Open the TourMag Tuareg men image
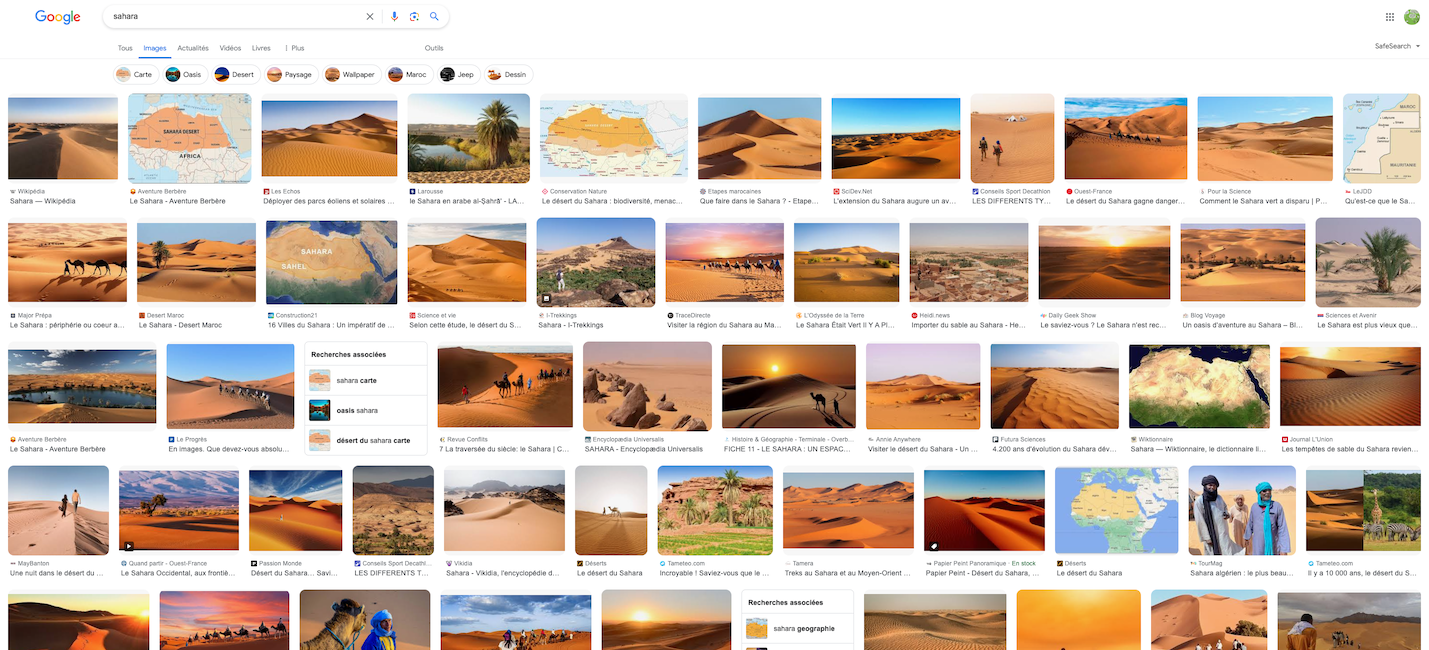Screen dimensions: 1429x650 [1241, 510]
